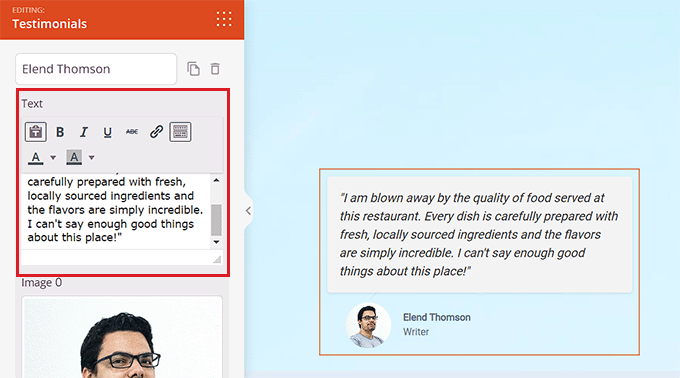680x378 pixels.
Task: Apply italic formatting
Action: tap(84, 132)
